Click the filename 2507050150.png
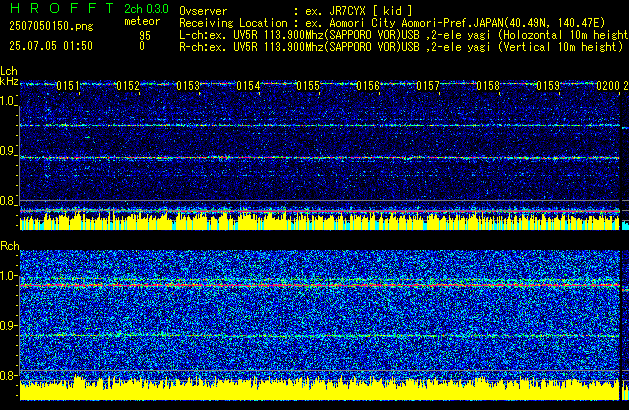 (51, 26)
